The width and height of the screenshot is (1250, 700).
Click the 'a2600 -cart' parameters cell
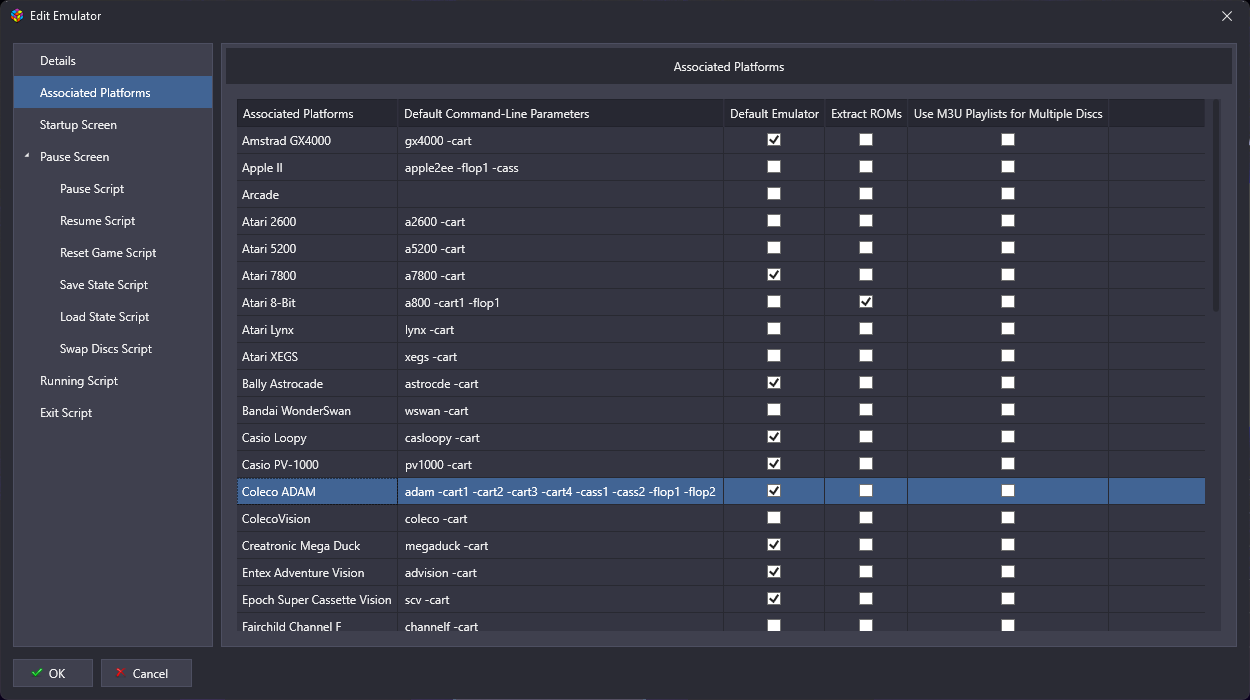click(561, 222)
